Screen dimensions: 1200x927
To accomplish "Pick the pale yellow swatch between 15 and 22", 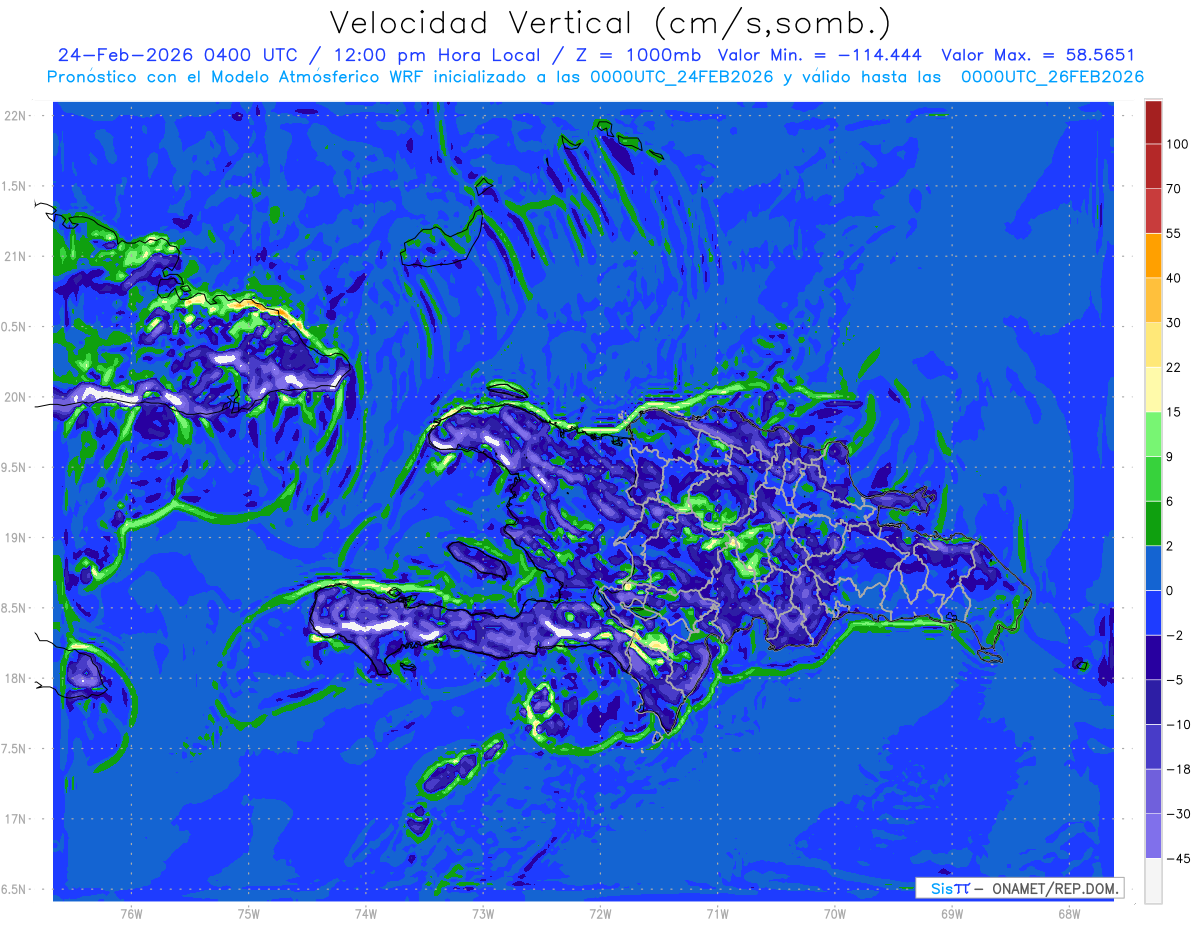I will coord(1153,388).
